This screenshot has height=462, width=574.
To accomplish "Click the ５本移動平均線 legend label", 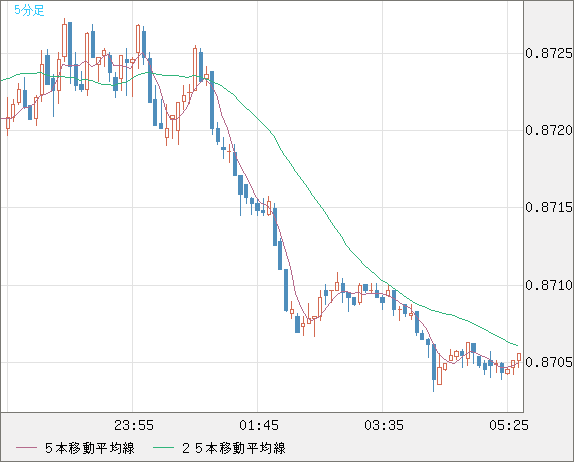I will point(90,448).
